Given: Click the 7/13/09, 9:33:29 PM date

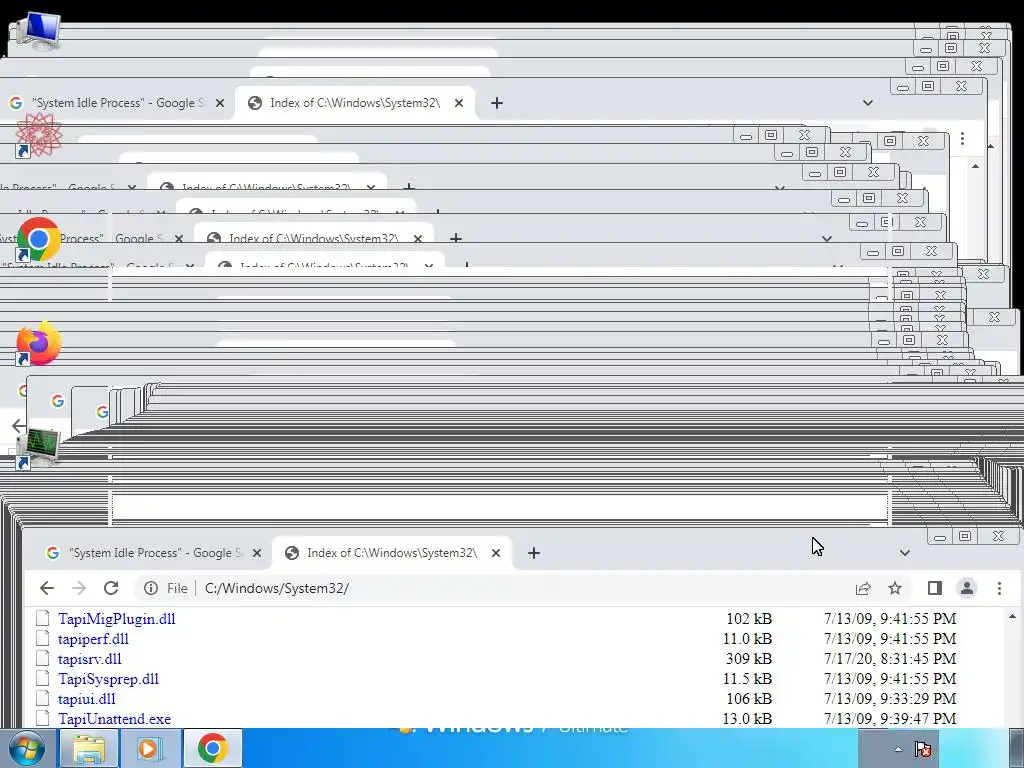Looking at the screenshot, I should (x=890, y=699).
